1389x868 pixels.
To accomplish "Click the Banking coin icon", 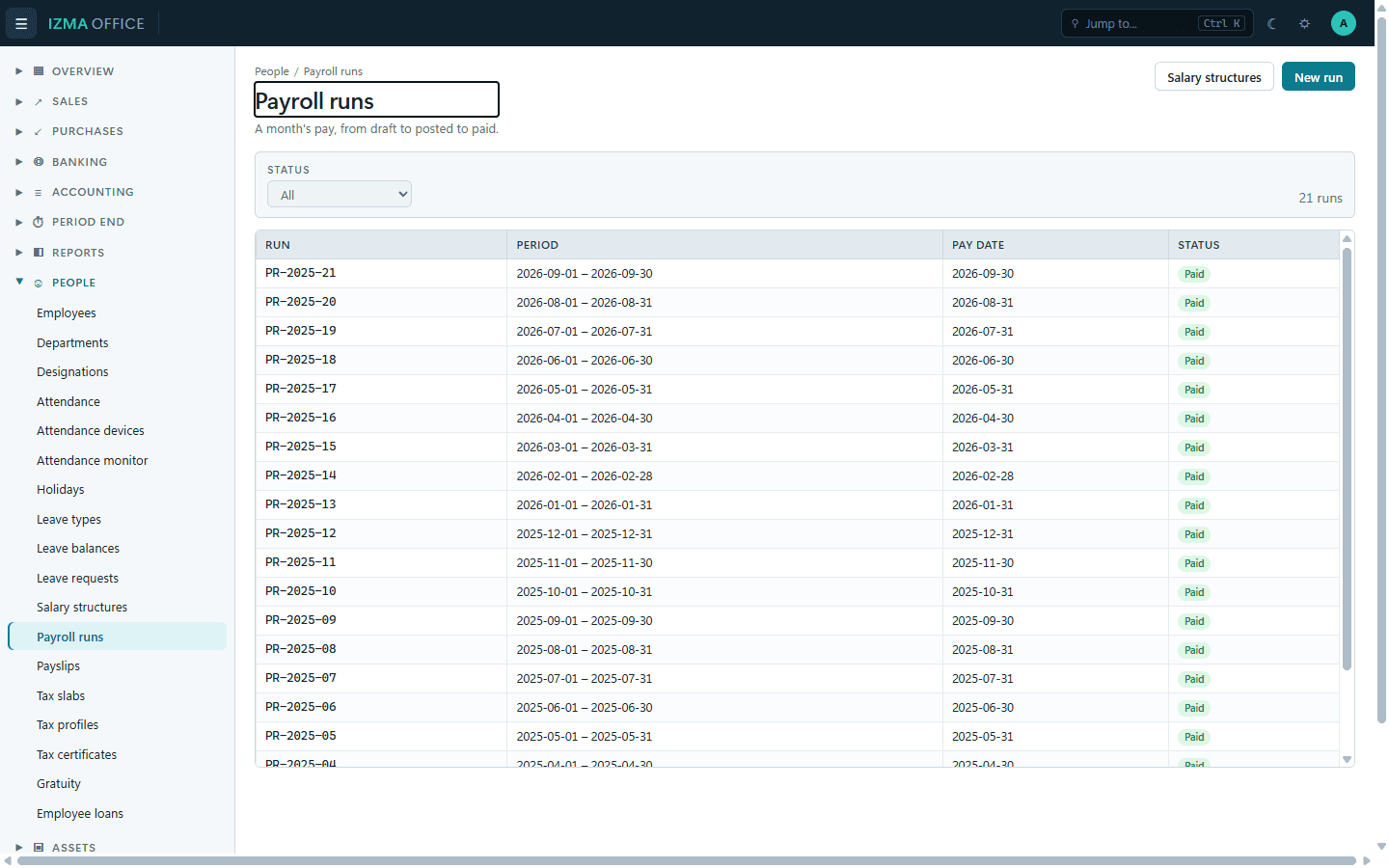I will tap(39, 162).
